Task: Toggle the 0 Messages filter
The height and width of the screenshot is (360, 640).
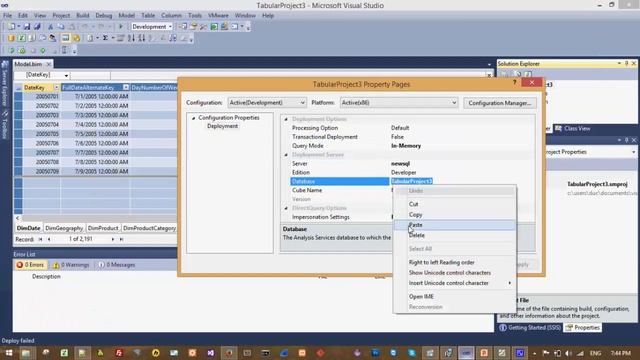Action: 117,265
